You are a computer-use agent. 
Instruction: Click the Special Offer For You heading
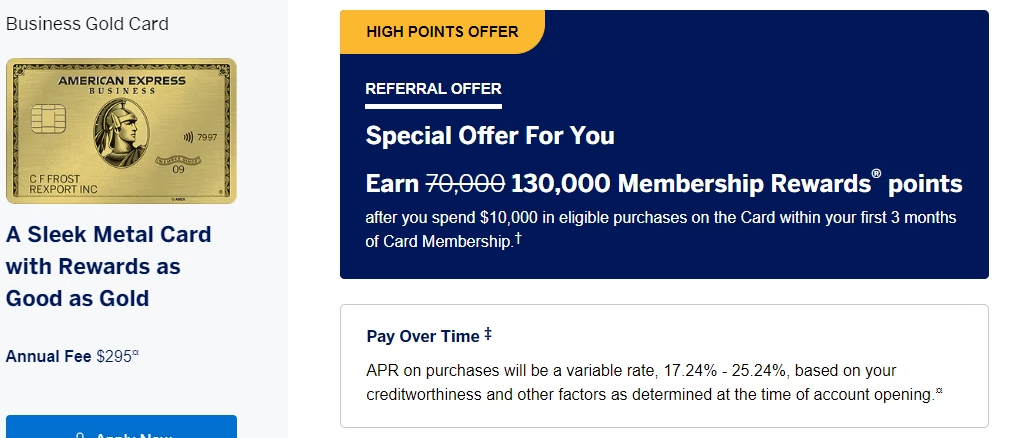pos(490,136)
